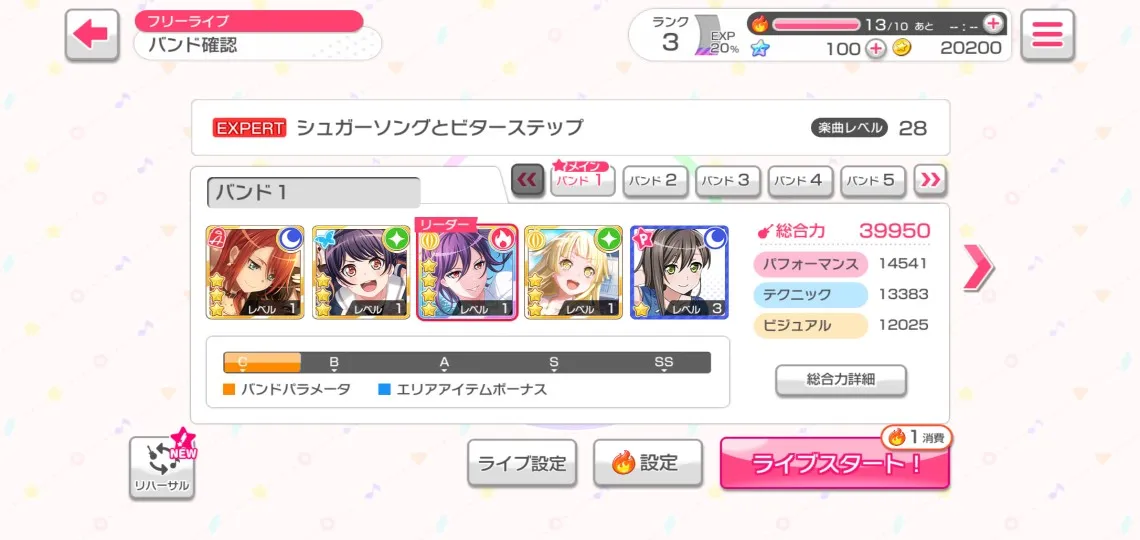The image size is (1140, 540).
Task: Click the blue star gem icon
Action: (758, 49)
